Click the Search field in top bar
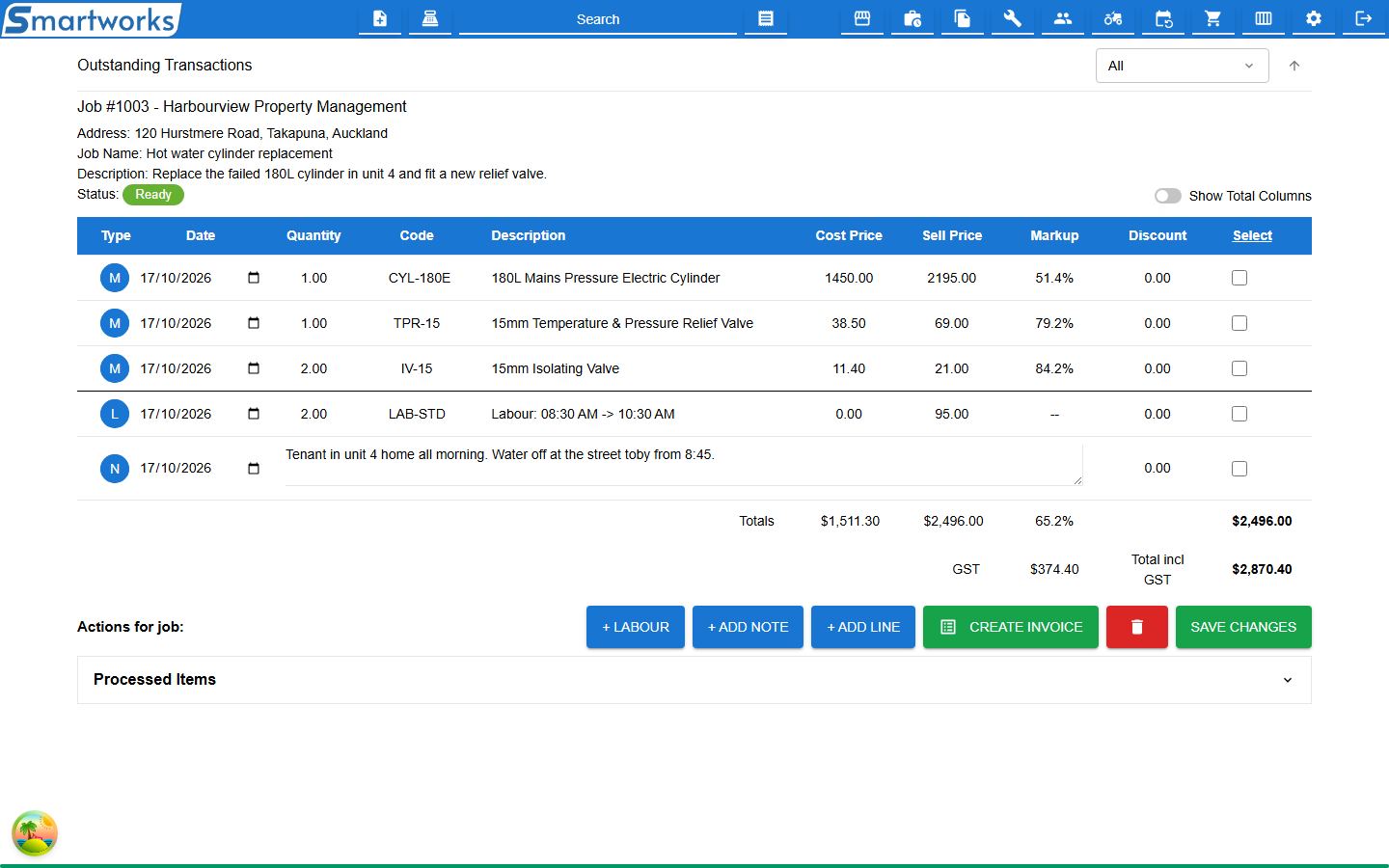The height and width of the screenshot is (868, 1389). point(598,19)
